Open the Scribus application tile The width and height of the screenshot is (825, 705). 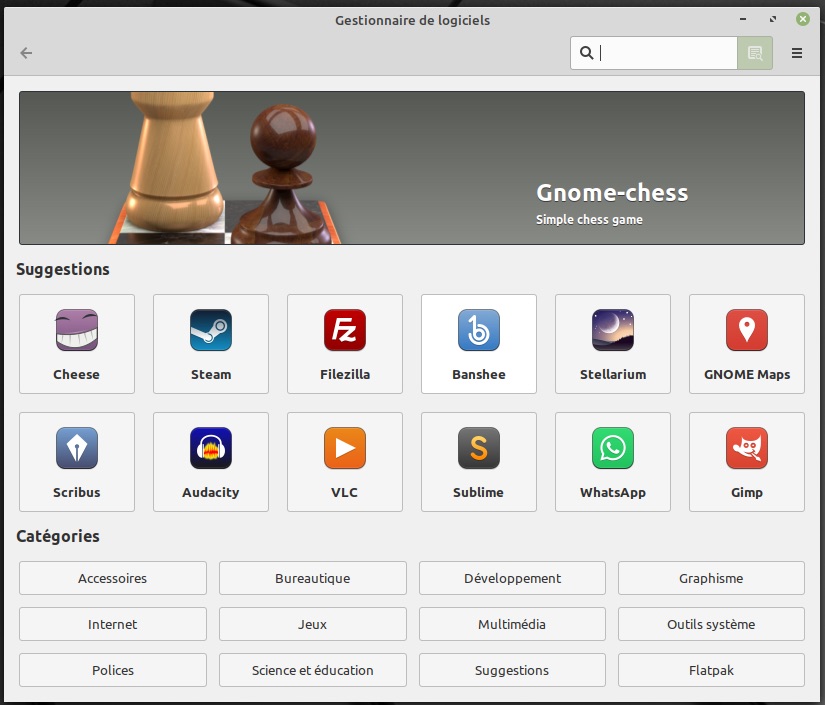pos(77,461)
